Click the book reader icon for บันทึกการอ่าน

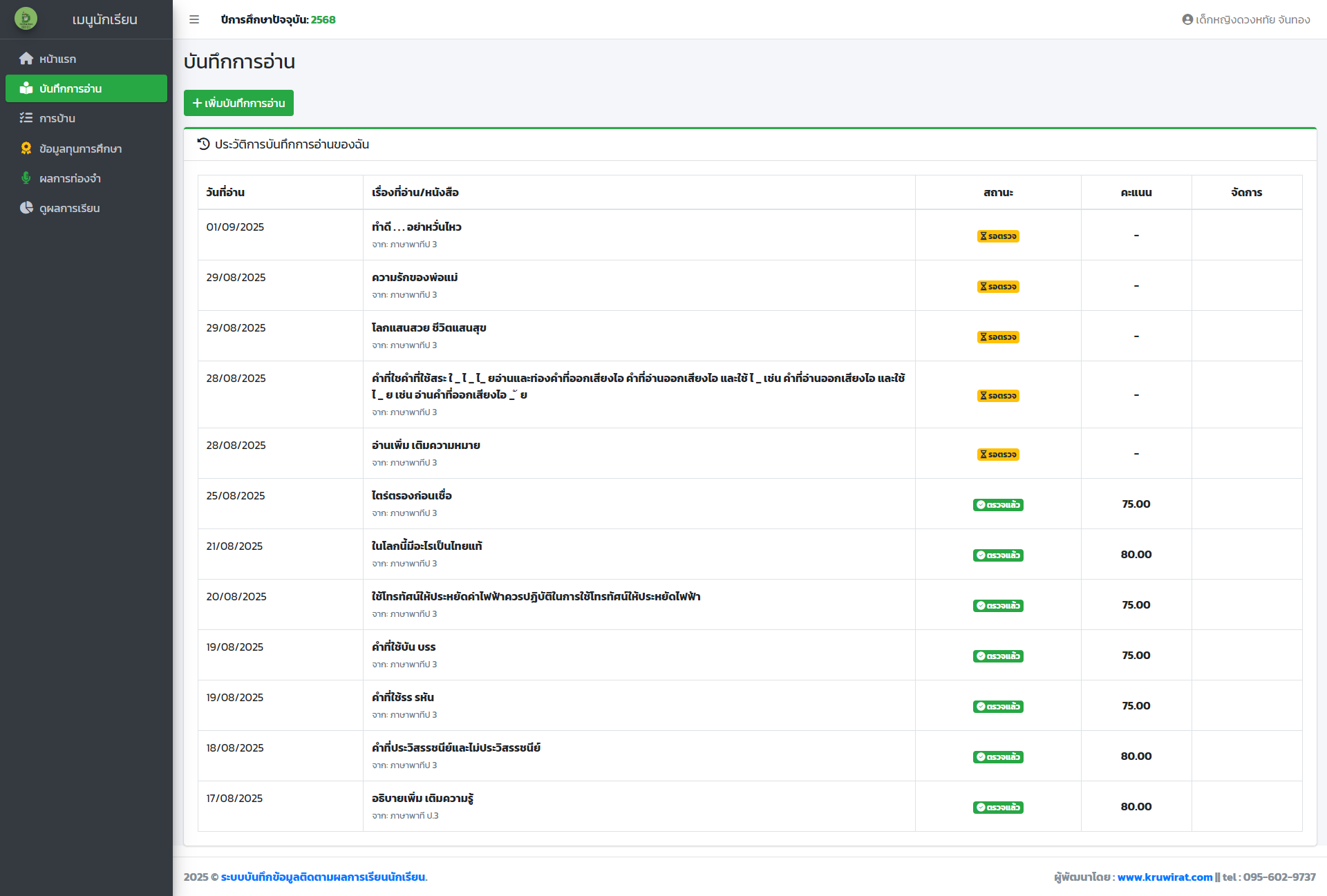click(x=26, y=88)
